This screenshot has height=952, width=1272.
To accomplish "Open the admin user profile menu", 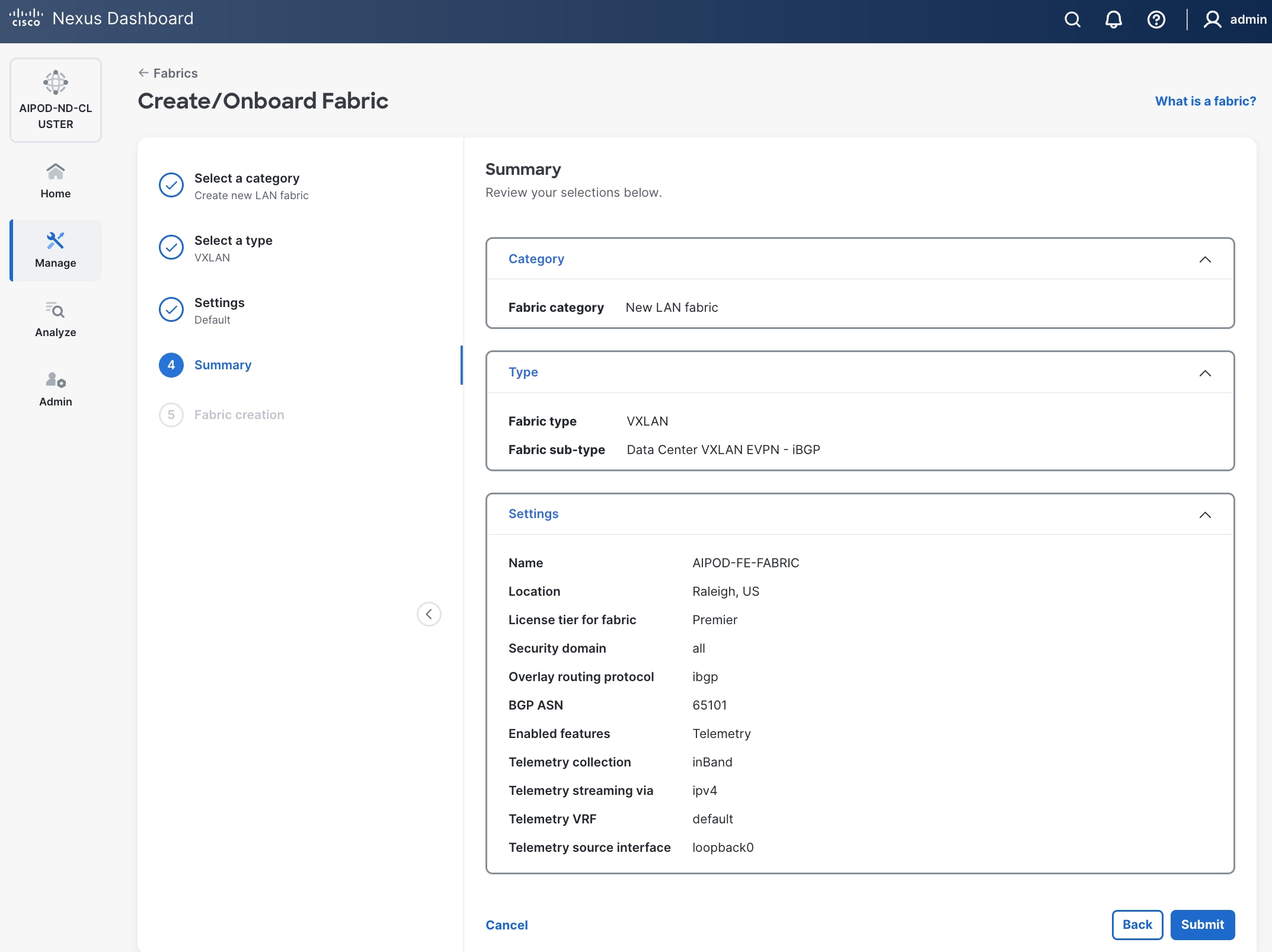I will pos(1235,20).
